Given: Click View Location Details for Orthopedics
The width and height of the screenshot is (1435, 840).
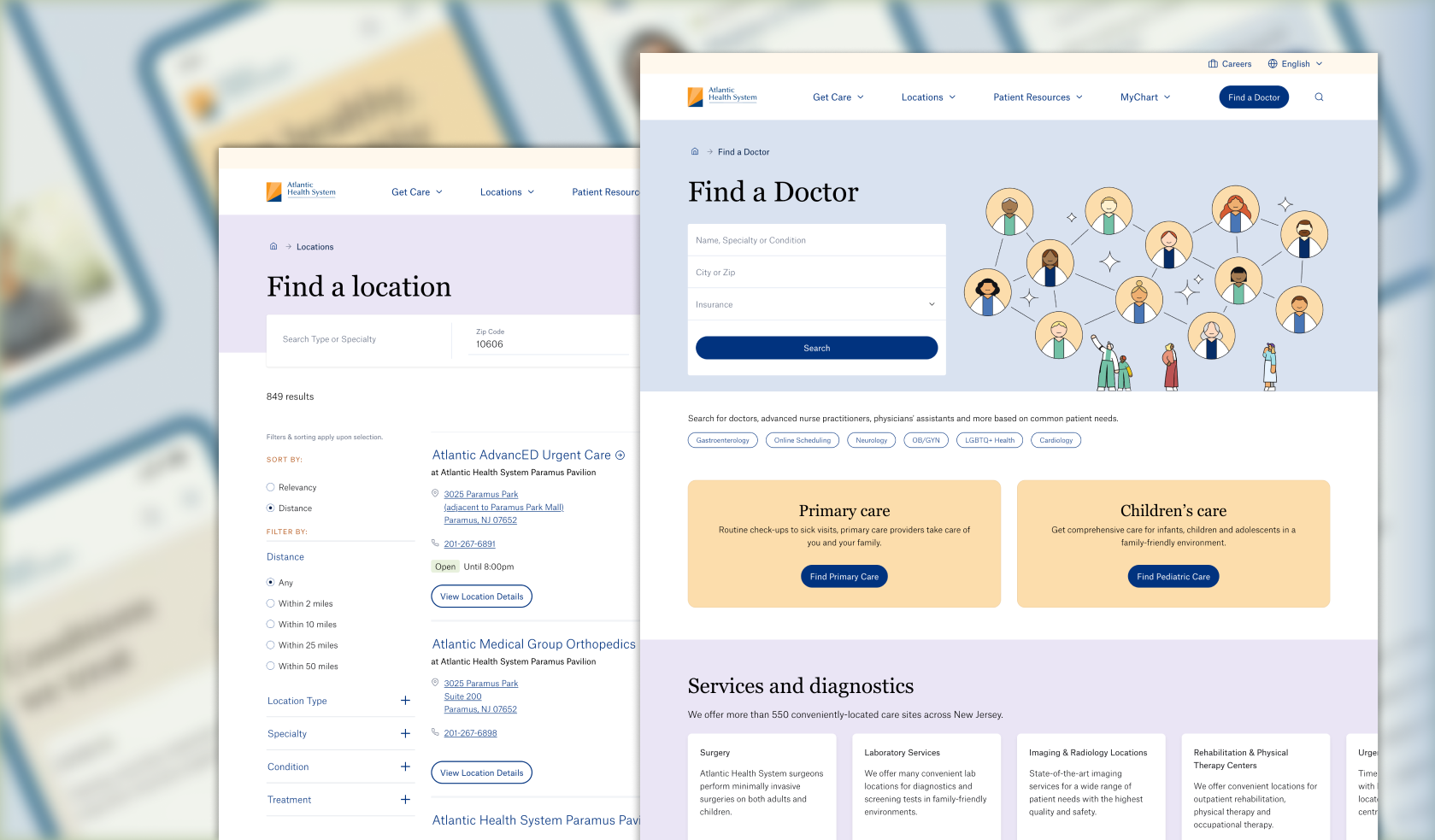Looking at the screenshot, I should pyautogui.click(x=482, y=772).
